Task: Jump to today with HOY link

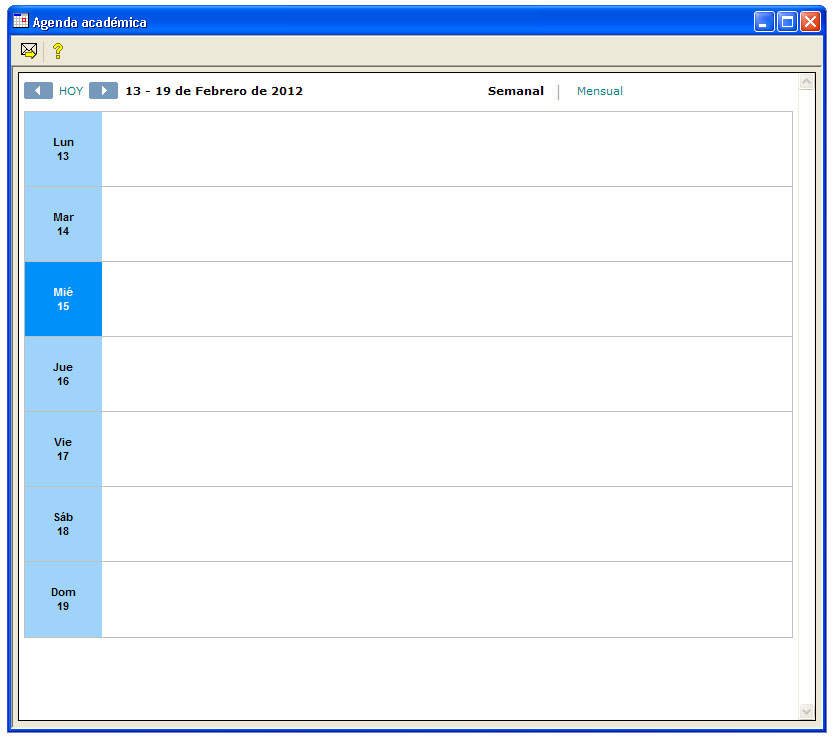Action: (71, 91)
